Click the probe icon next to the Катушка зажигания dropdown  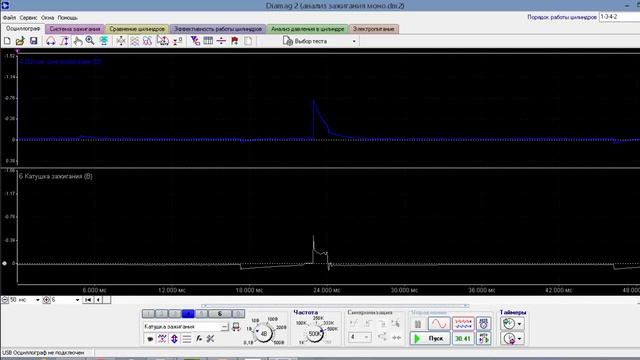pos(236,327)
